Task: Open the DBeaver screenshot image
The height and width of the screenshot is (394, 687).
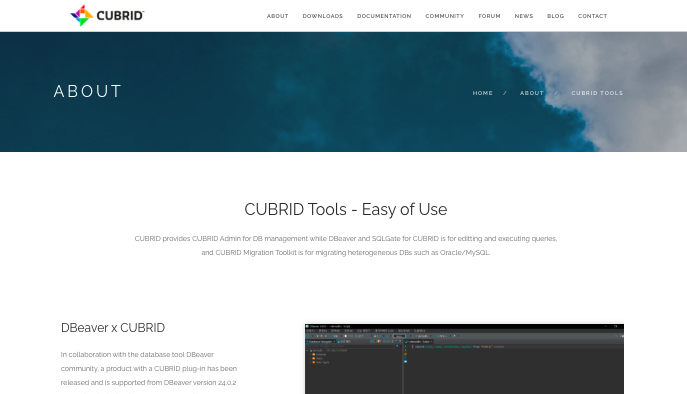Action: 464,359
